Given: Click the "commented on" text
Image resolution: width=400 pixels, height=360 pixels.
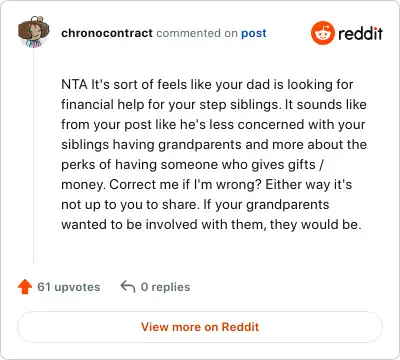Looking at the screenshot, I should [x=197, y=33].
